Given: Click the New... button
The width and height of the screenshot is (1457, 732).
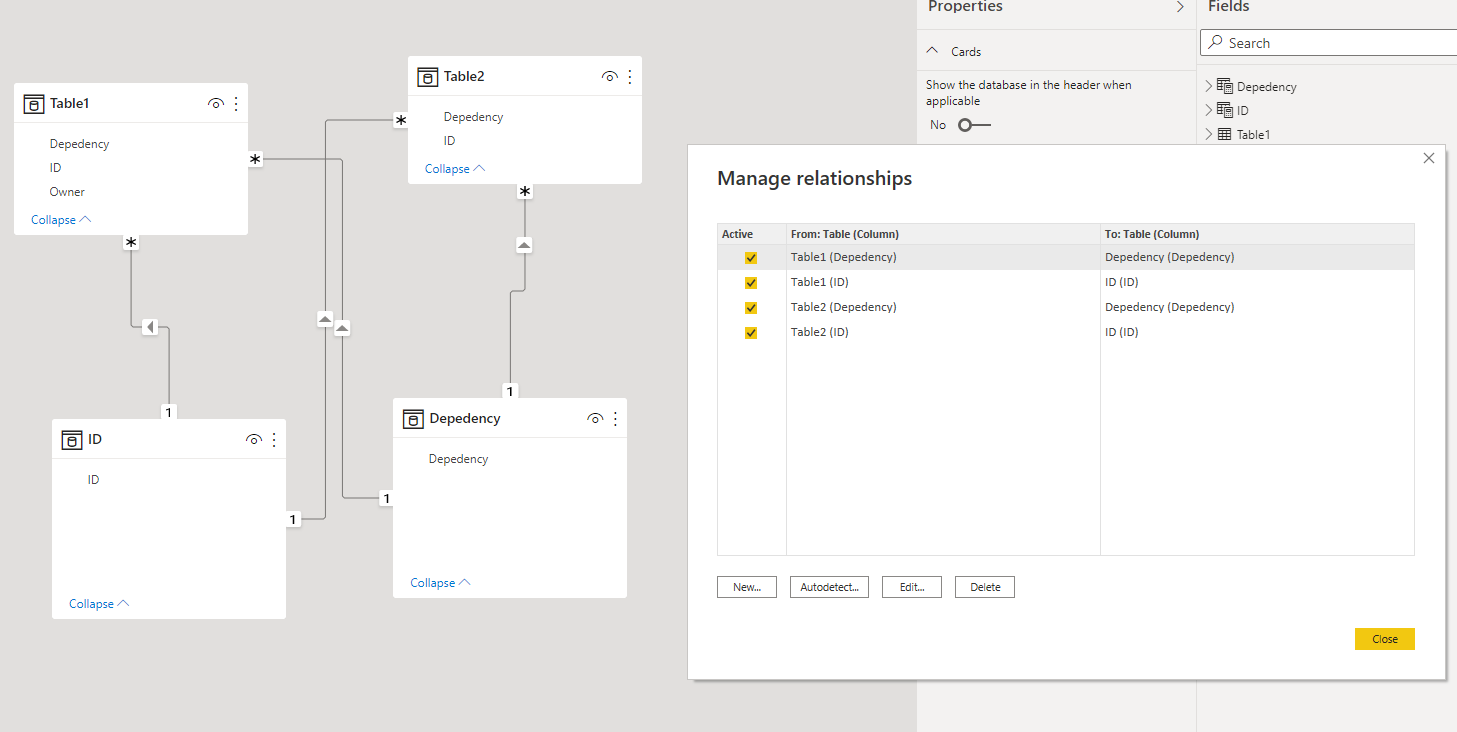Looking at the screenshot, I should click(x=747, y=587).
